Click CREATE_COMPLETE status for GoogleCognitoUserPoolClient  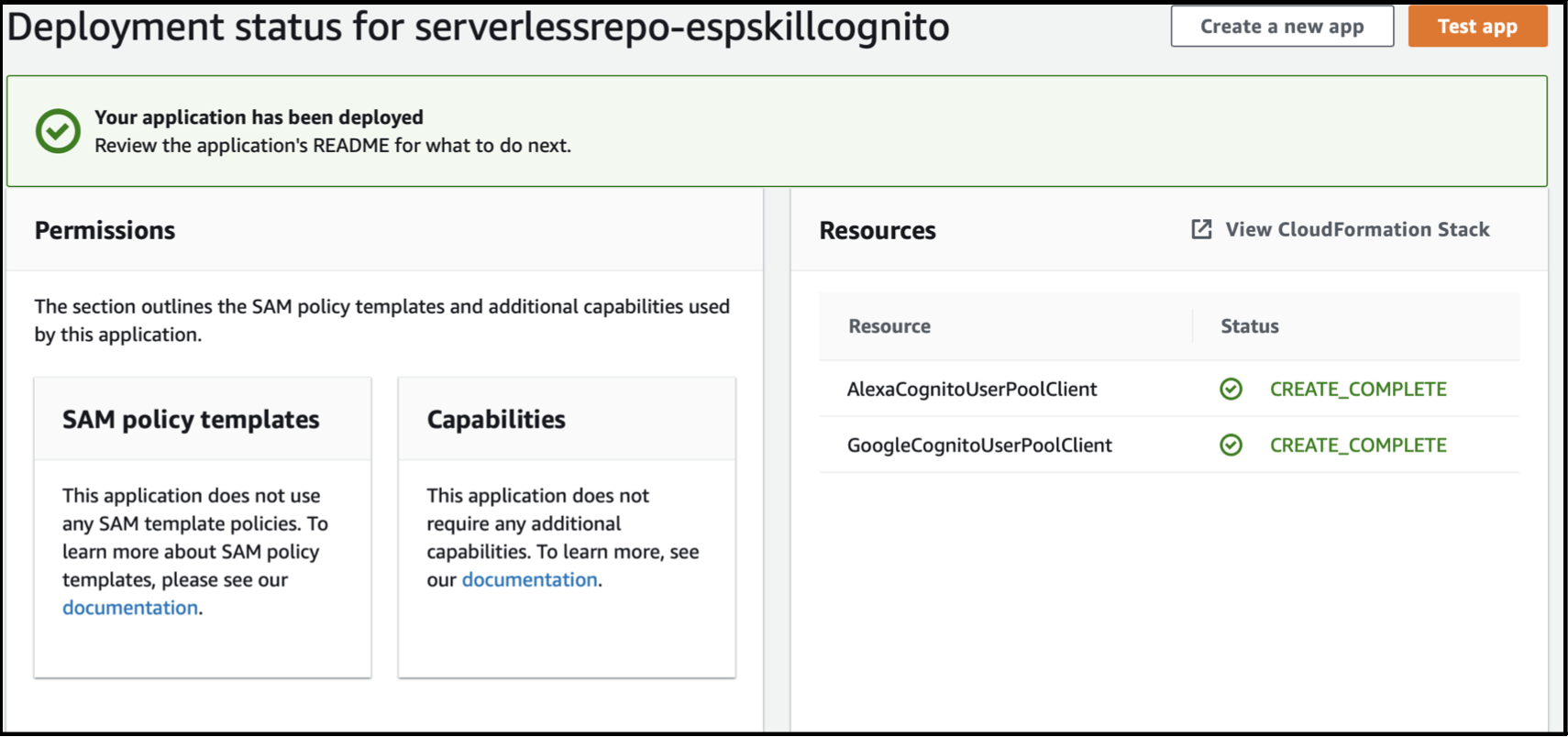1358,445
